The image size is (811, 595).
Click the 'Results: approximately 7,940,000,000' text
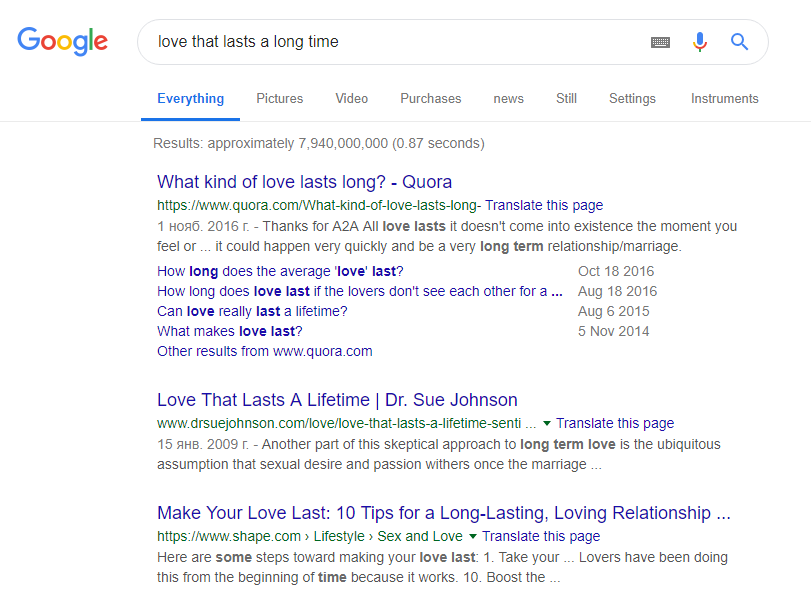[x=319, y=143]
